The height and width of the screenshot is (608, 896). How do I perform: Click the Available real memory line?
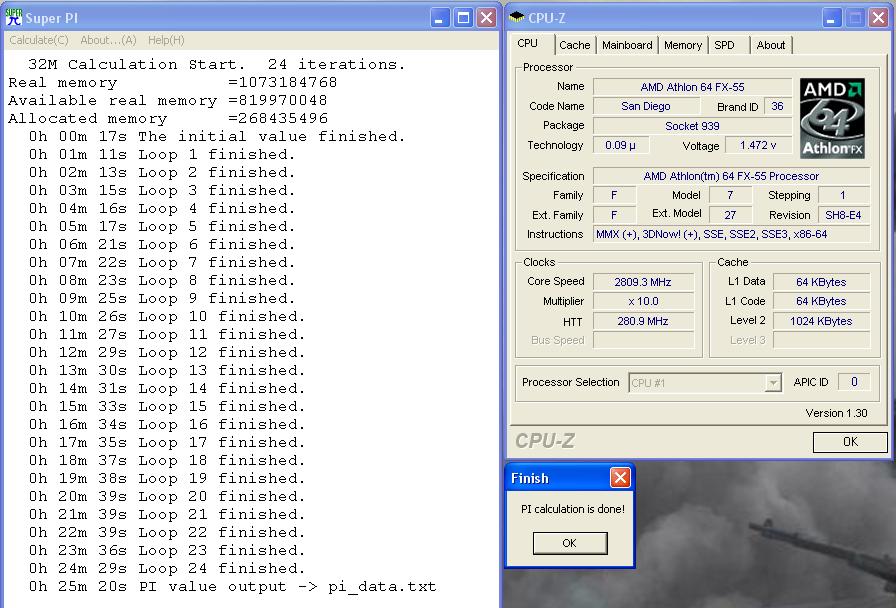tap(167, 101)
